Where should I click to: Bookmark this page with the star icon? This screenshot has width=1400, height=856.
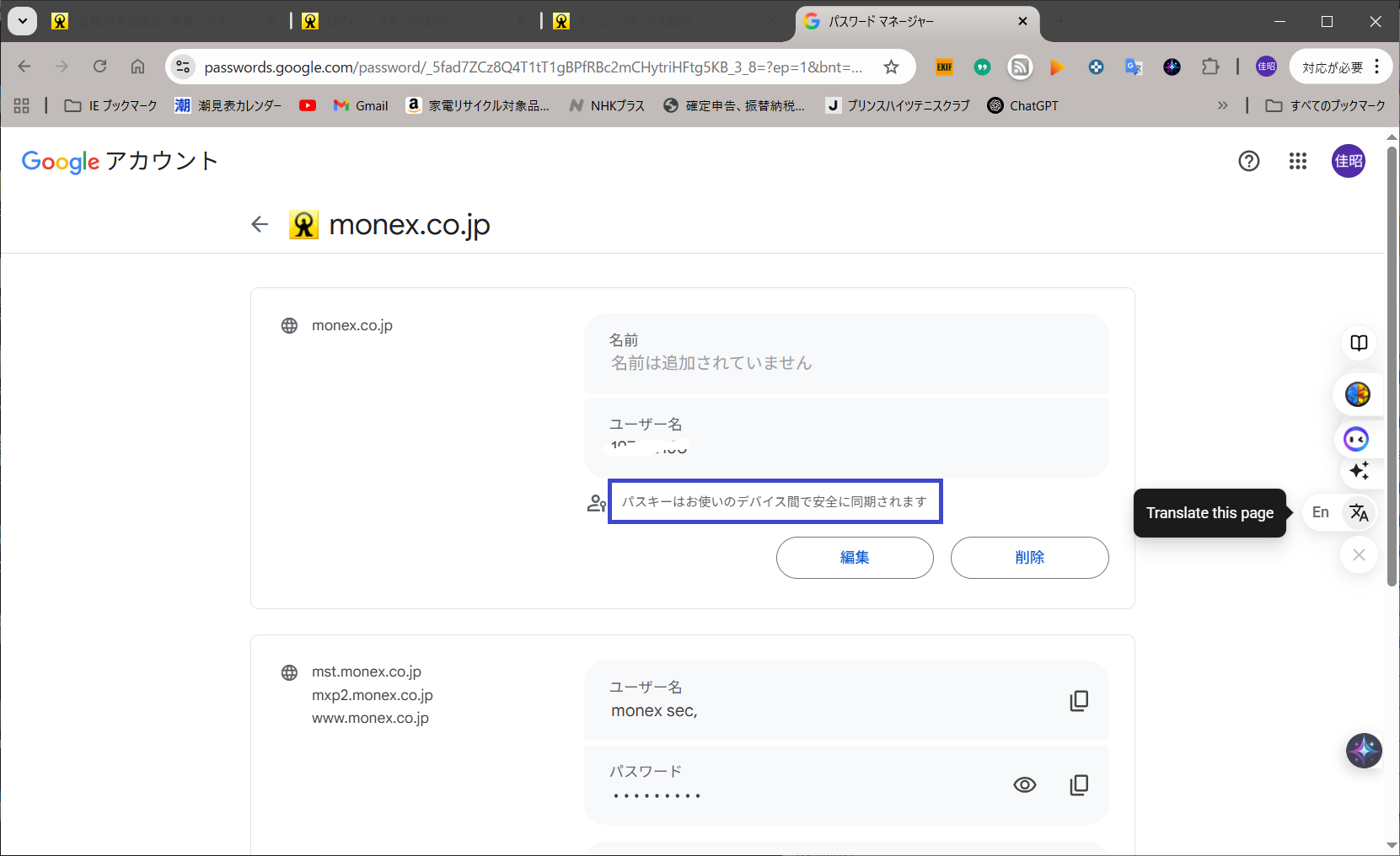pyautogui.click(x=891, y=67)
